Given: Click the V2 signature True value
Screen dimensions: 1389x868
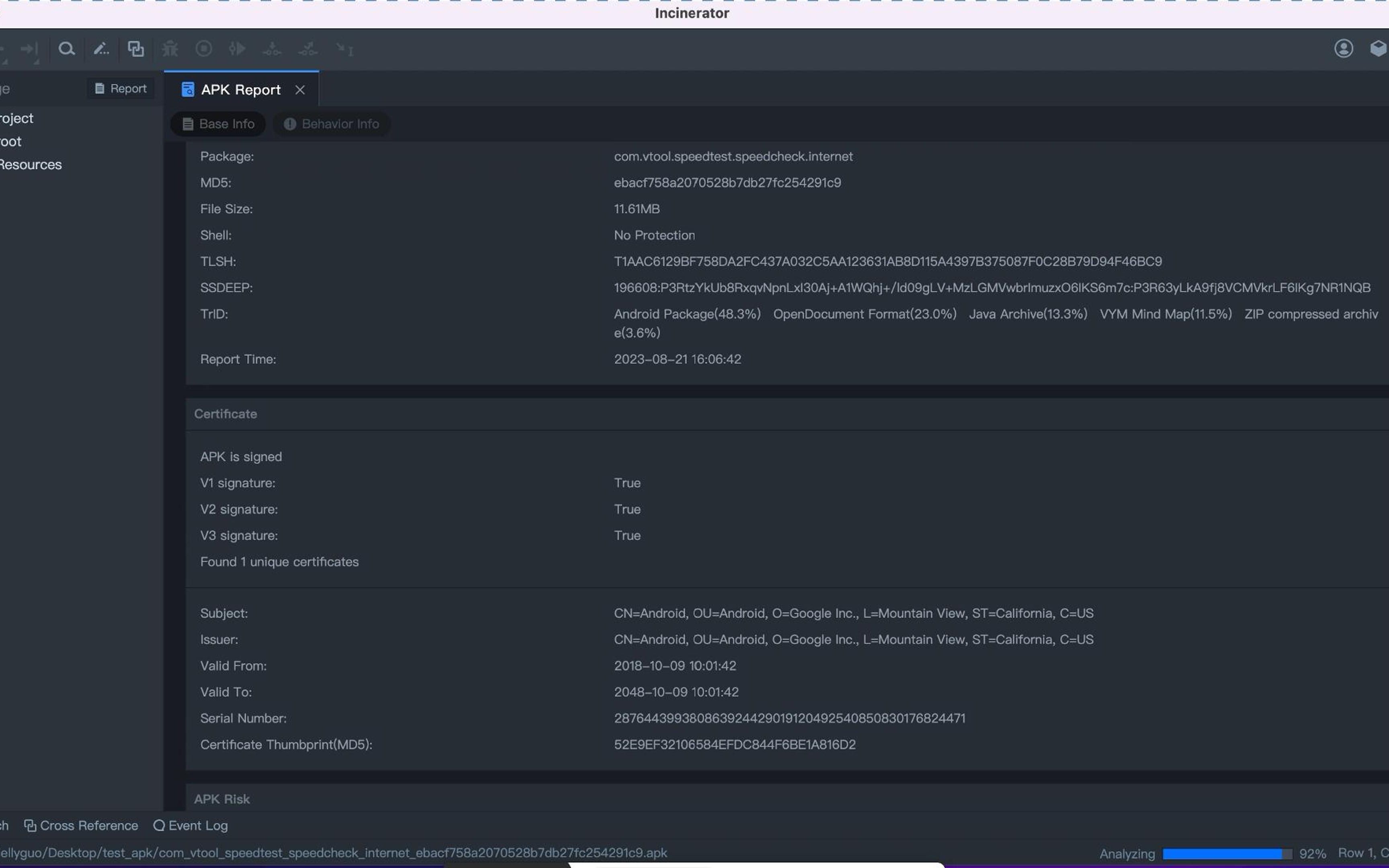Looking at the screenshot, I should pyautogui.click(x=627, y=509).
